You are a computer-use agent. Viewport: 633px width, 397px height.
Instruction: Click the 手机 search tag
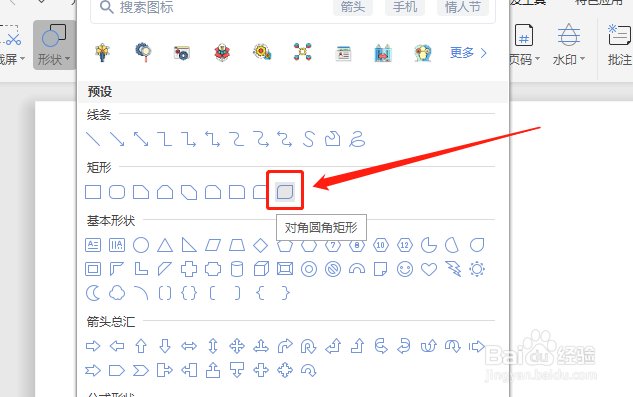405,7
